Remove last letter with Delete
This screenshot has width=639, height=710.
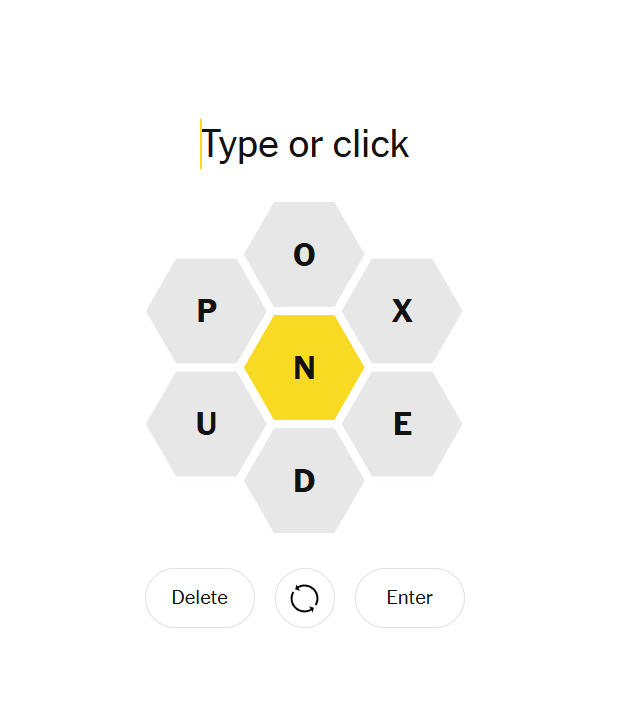click(x=200, y=598)
